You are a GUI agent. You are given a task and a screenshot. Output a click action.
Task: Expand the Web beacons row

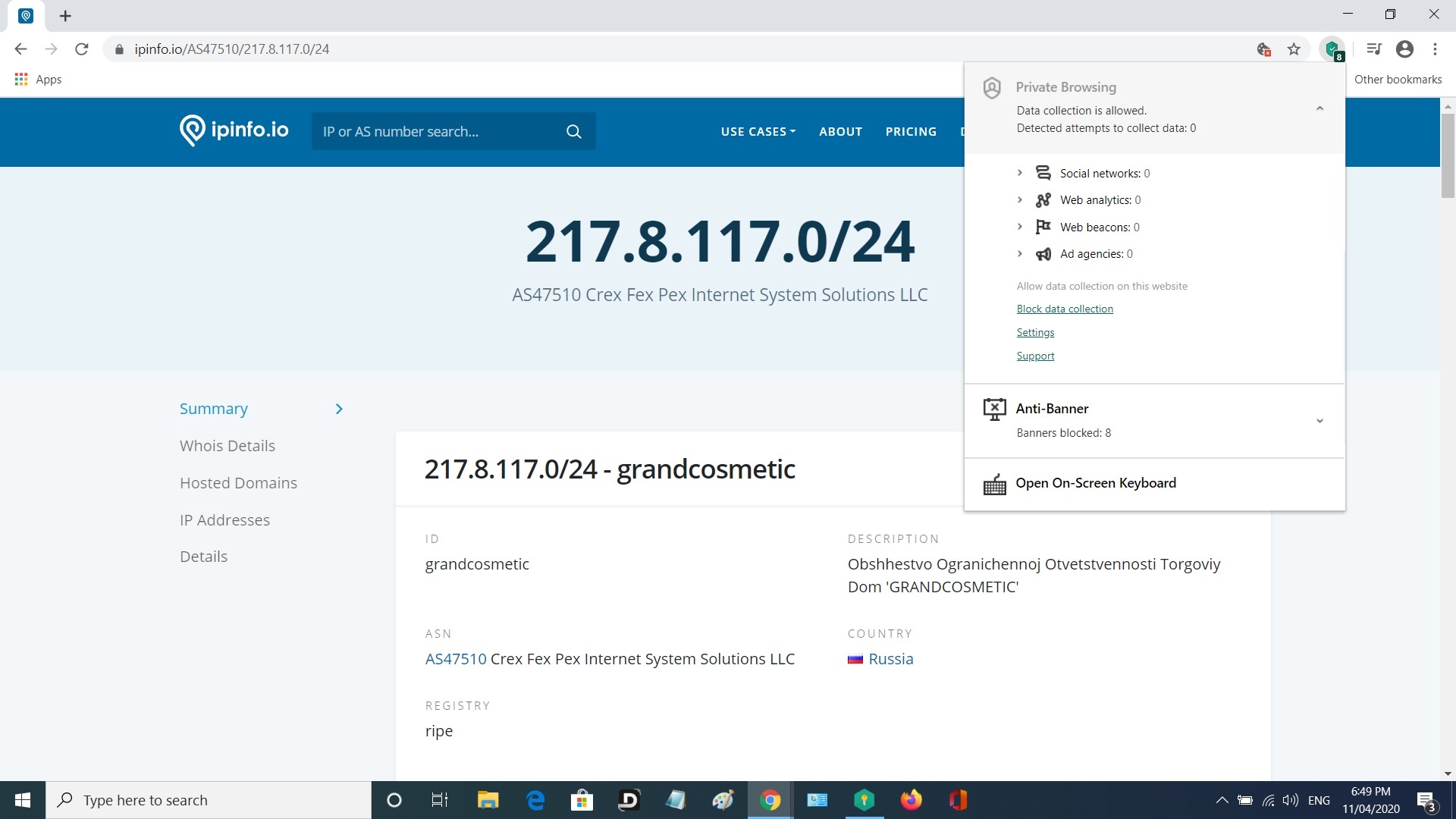click(1020, 227)
